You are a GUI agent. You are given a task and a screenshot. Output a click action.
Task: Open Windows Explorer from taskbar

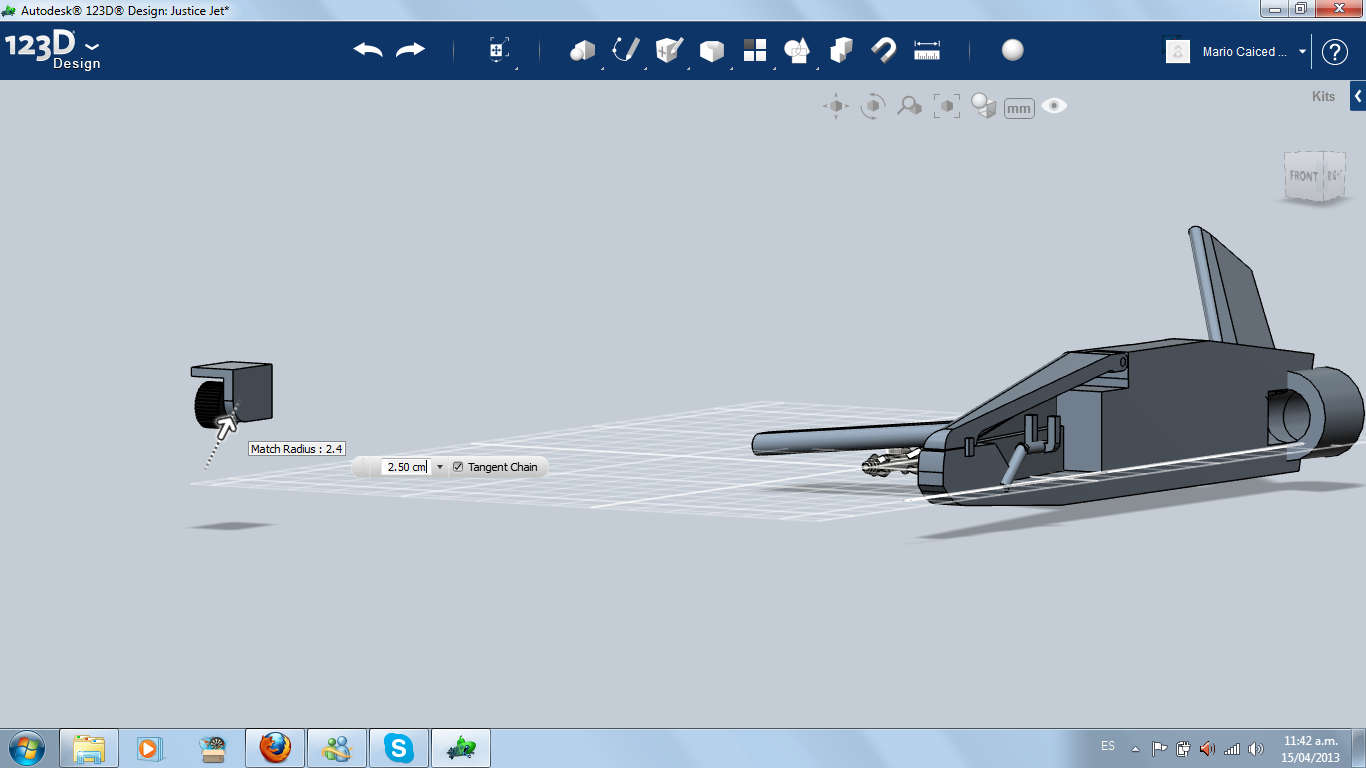tap(89, 748)
